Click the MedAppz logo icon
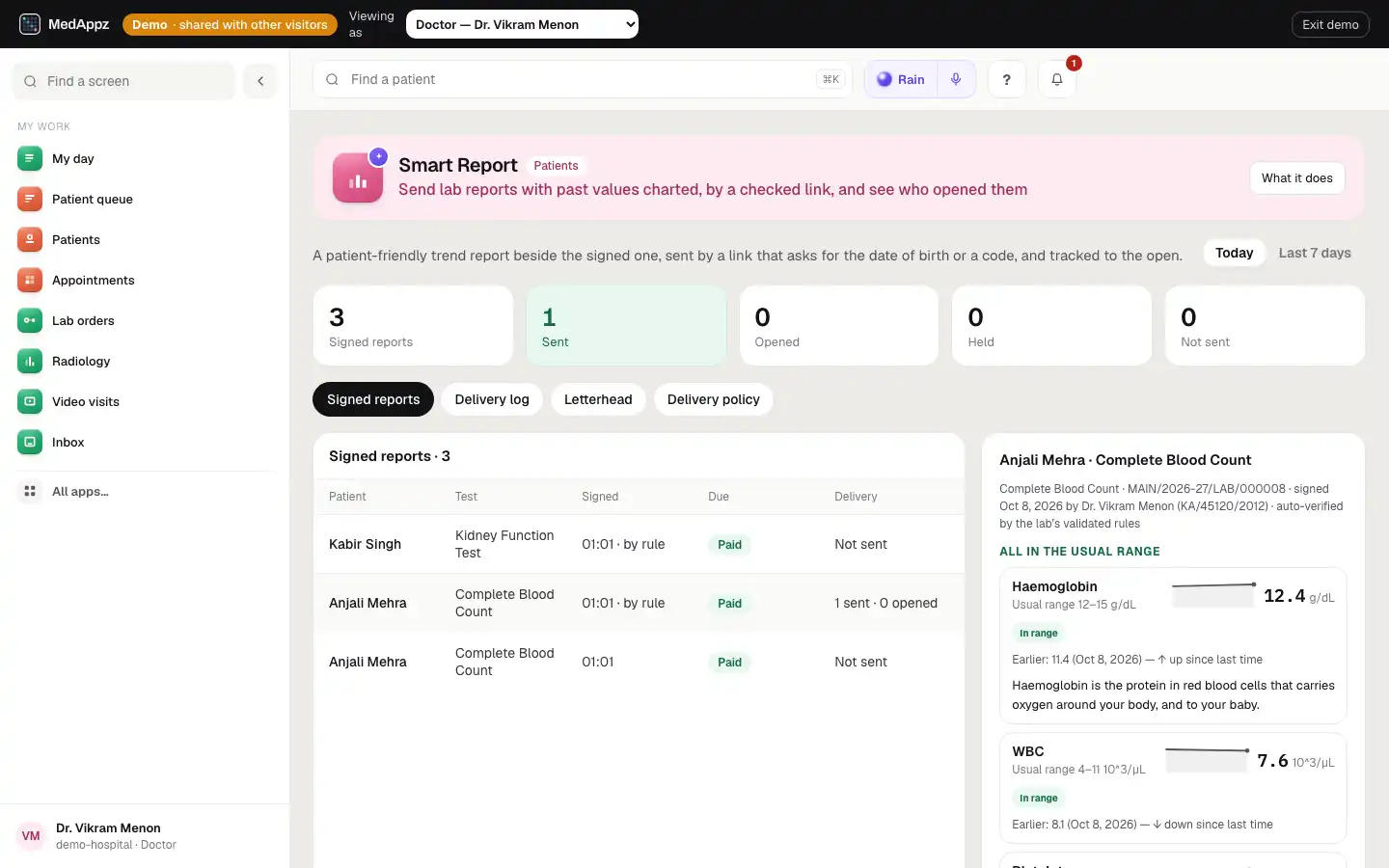This screenshot has width=1389, height=868. 30,24
